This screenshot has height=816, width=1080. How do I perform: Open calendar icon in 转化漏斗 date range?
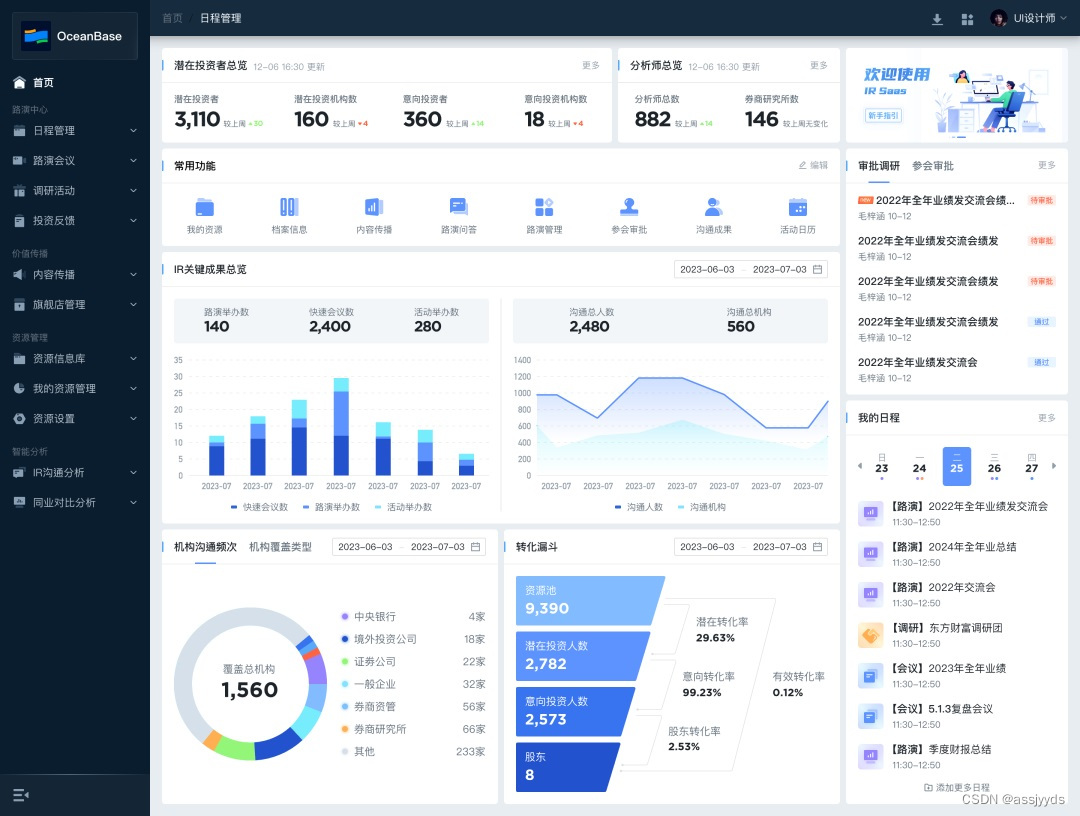point(818,547)
